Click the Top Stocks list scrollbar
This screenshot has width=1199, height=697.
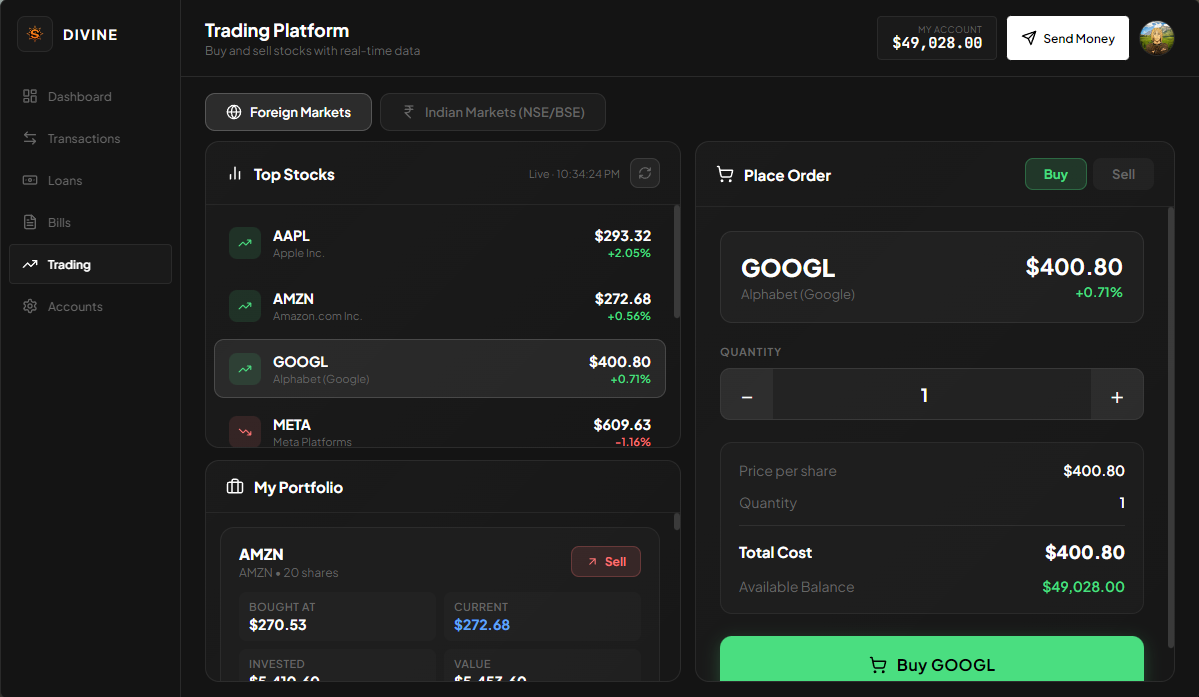coord(677,261)
